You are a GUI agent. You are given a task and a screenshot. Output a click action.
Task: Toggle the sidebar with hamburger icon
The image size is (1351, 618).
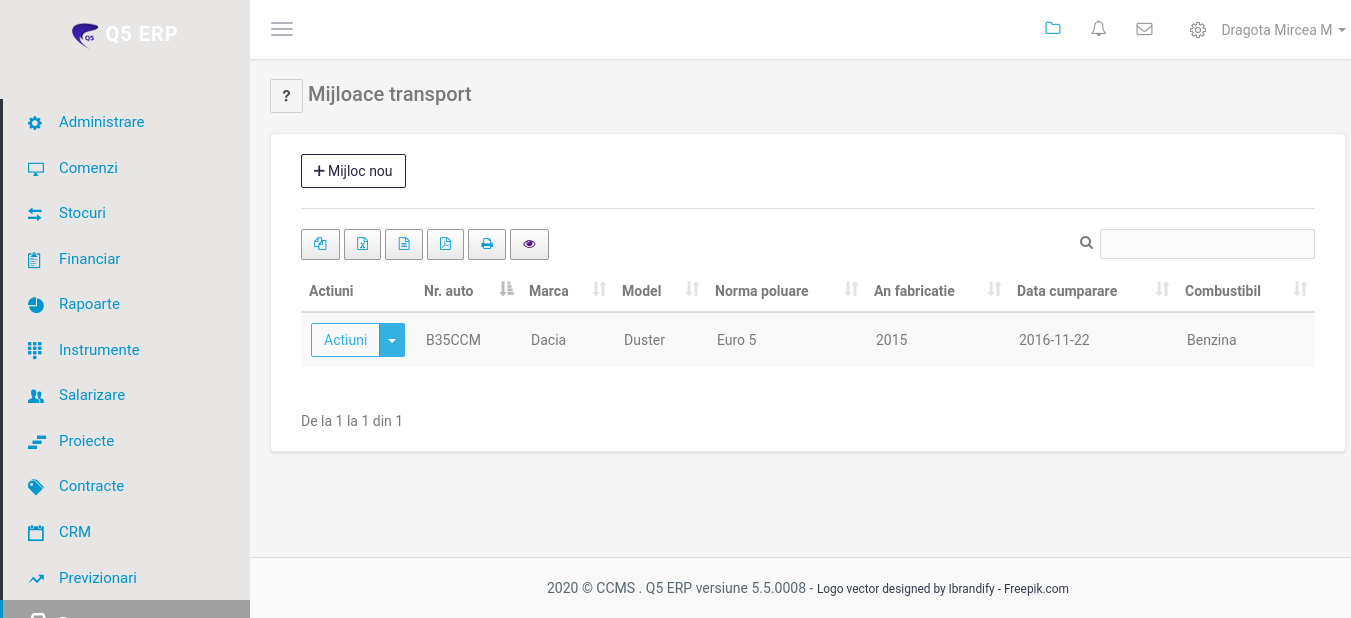282,29
